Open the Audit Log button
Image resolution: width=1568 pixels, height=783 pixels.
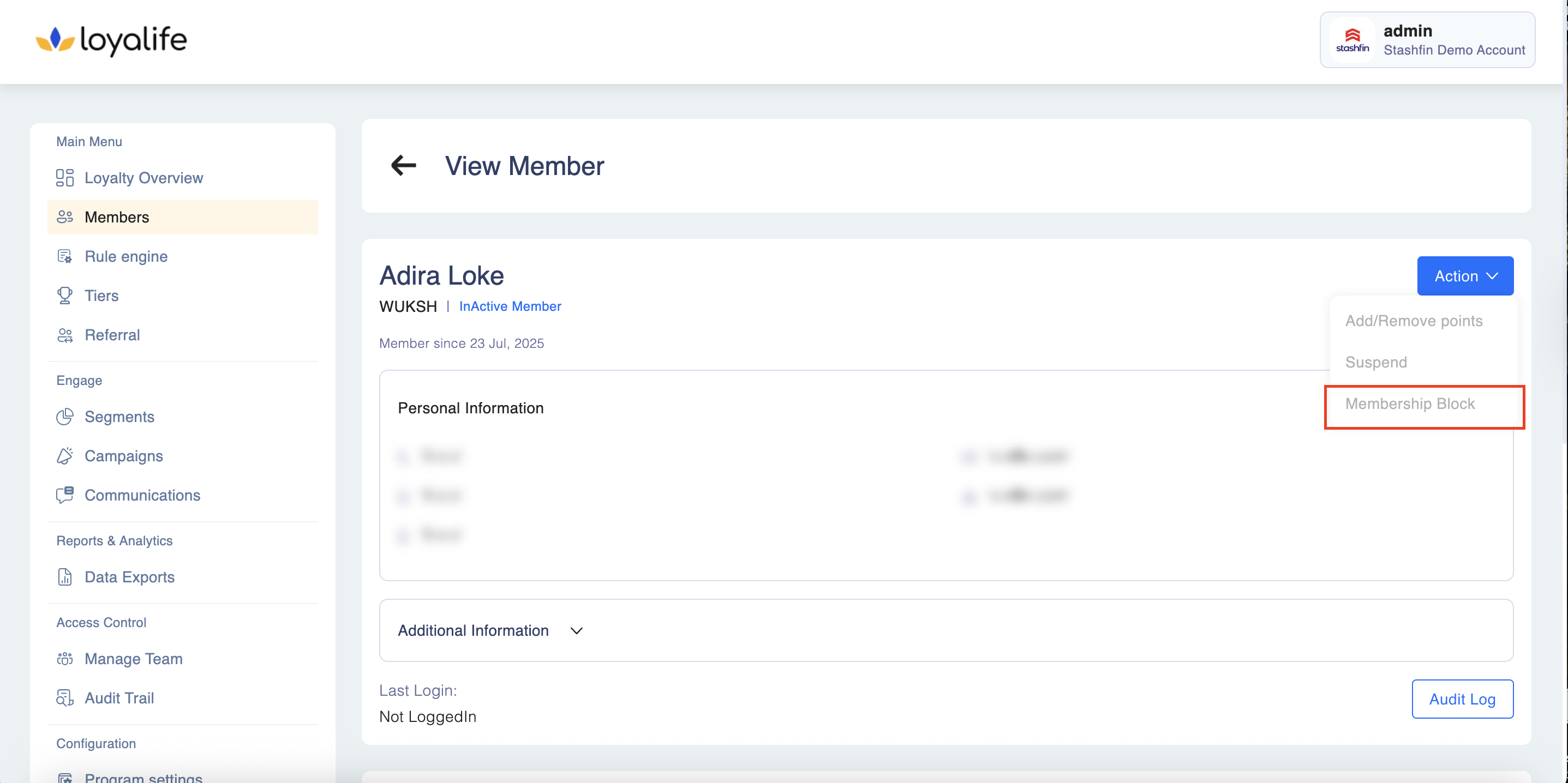[1462, 699]
